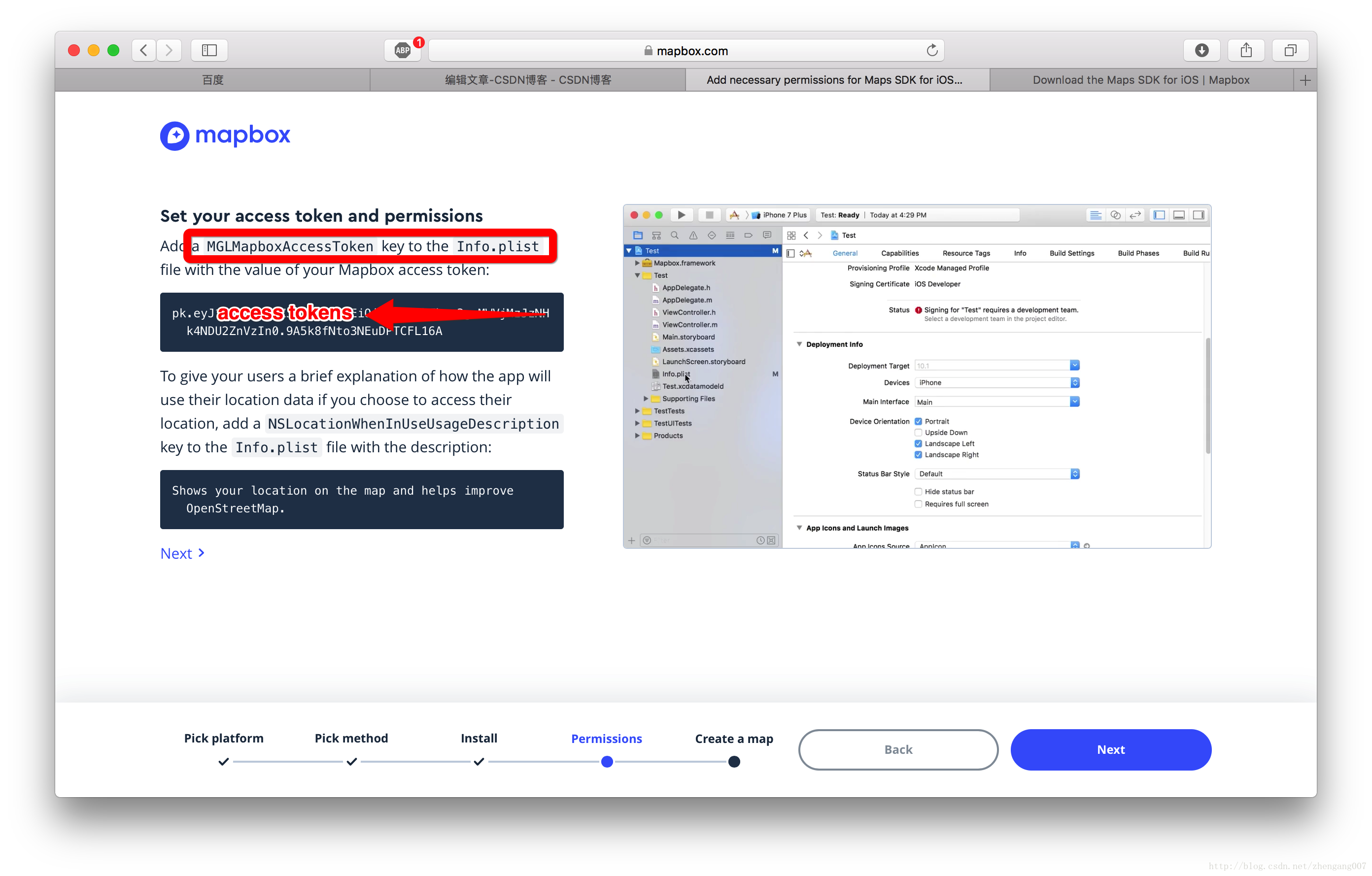1372x876 pixels.
Task: Click the blue Next button
Action: click(1110, 749)
